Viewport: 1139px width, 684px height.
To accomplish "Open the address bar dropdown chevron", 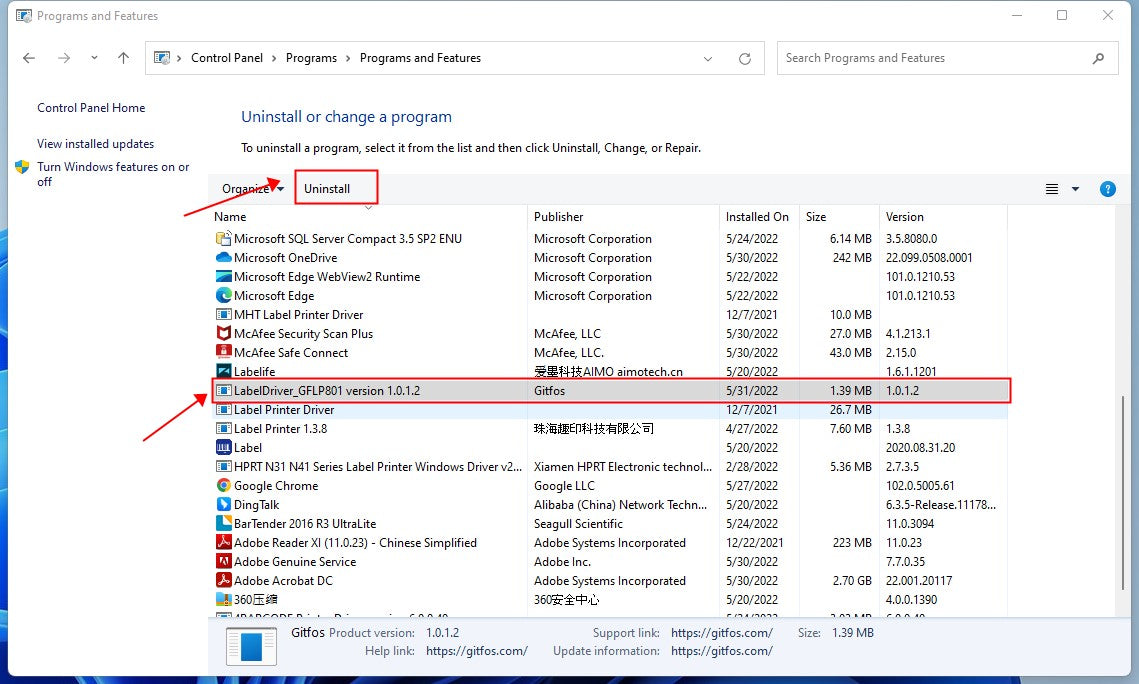I will pos(708,58).
